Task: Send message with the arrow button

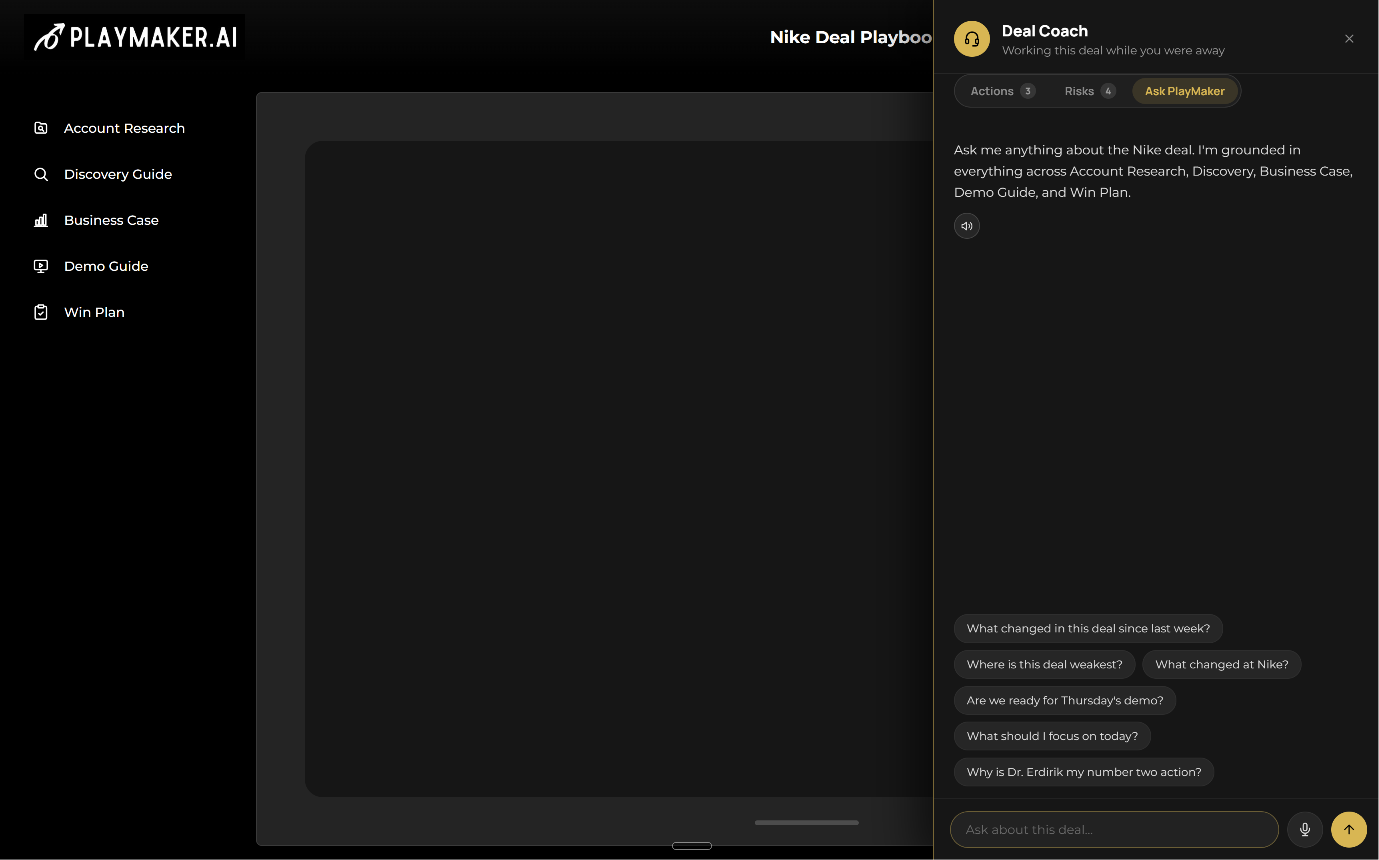Action: click(1349, 829)
